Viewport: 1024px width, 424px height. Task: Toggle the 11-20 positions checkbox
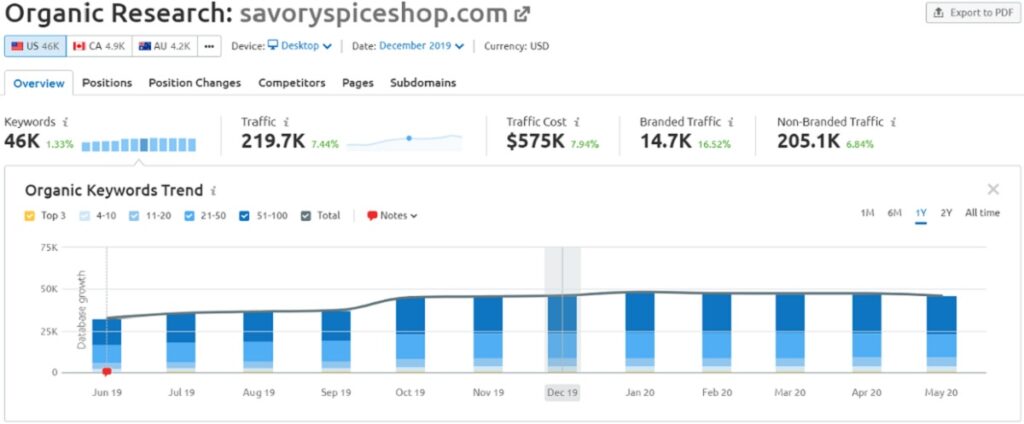[133, 216]
